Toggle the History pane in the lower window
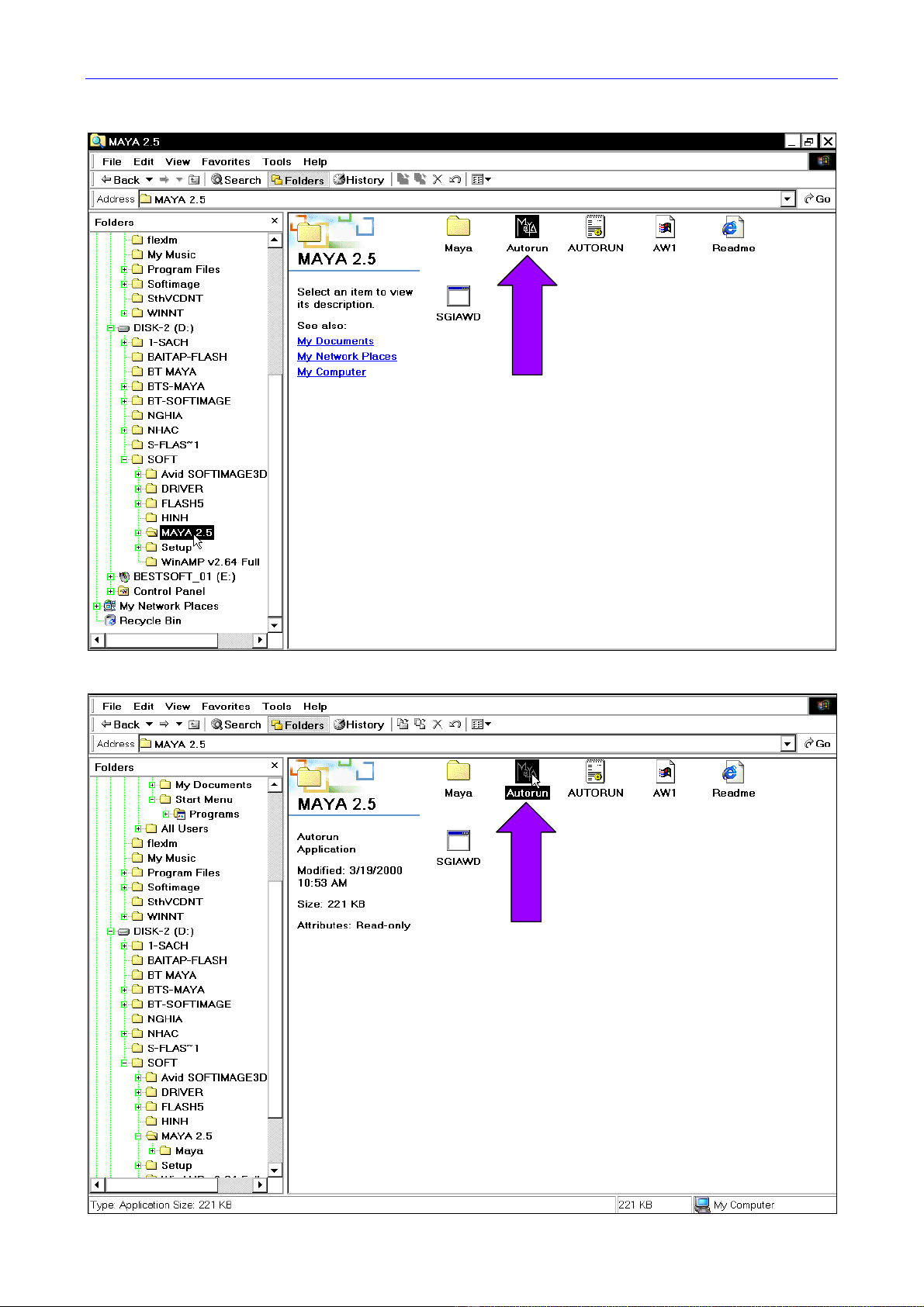 point(359,724)
